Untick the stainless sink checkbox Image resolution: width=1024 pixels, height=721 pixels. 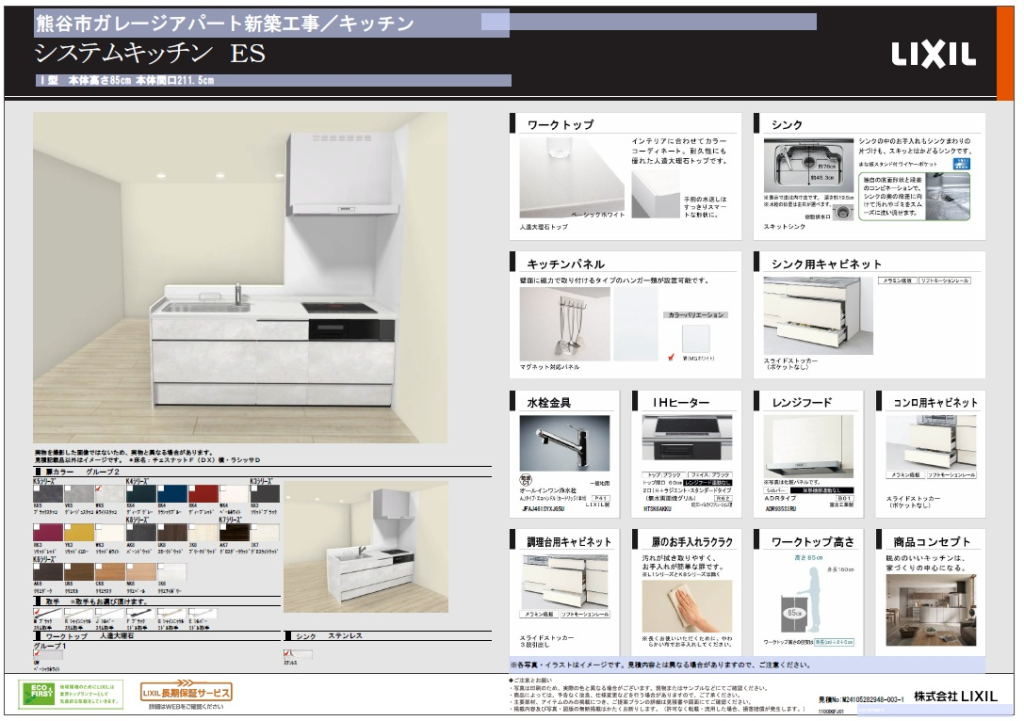(287, 652)
